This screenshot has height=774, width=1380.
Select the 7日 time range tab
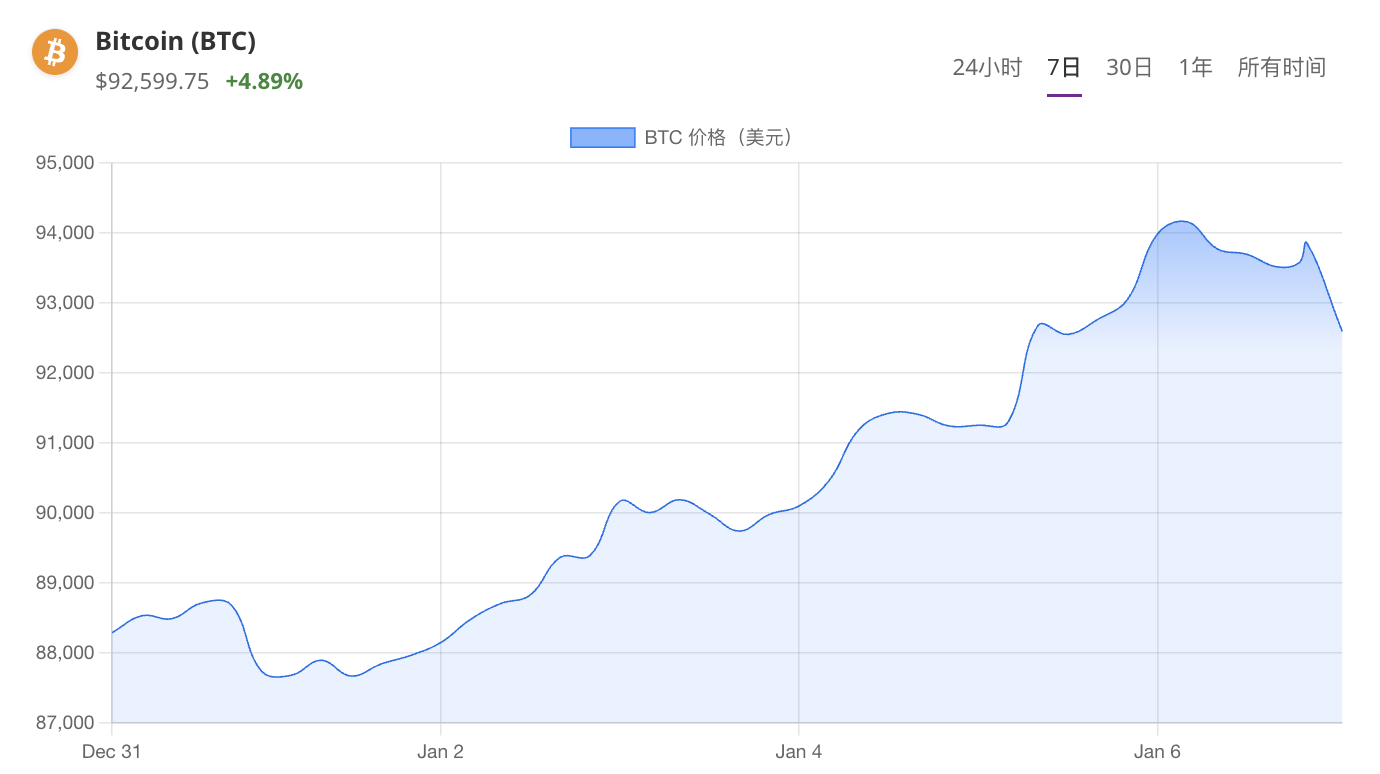click(1064, 67)
